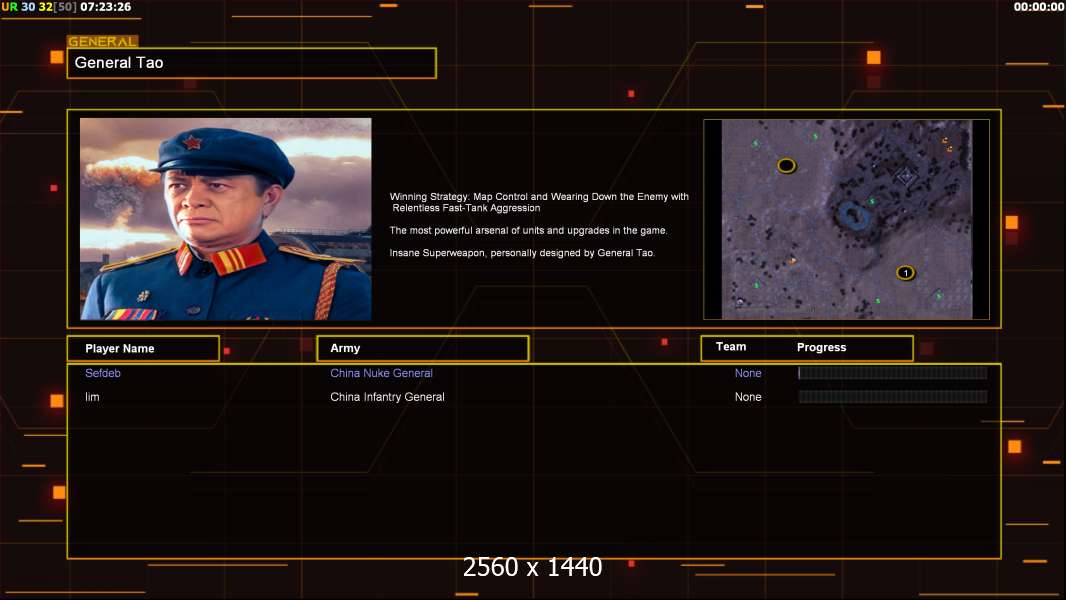Click the Winning Strategy description text
This screenshot has width=1066, height=600.
tap(539, 202)
